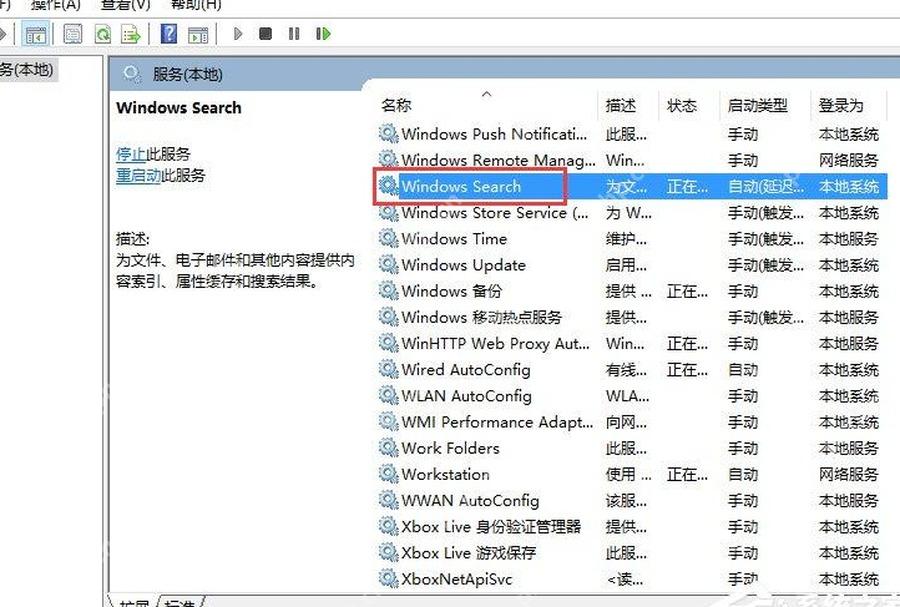Click gear icon of WMI Performance Adapter row
Viewport: 900px width, 607px height.
pyautogui.click(x=389, y=422)
